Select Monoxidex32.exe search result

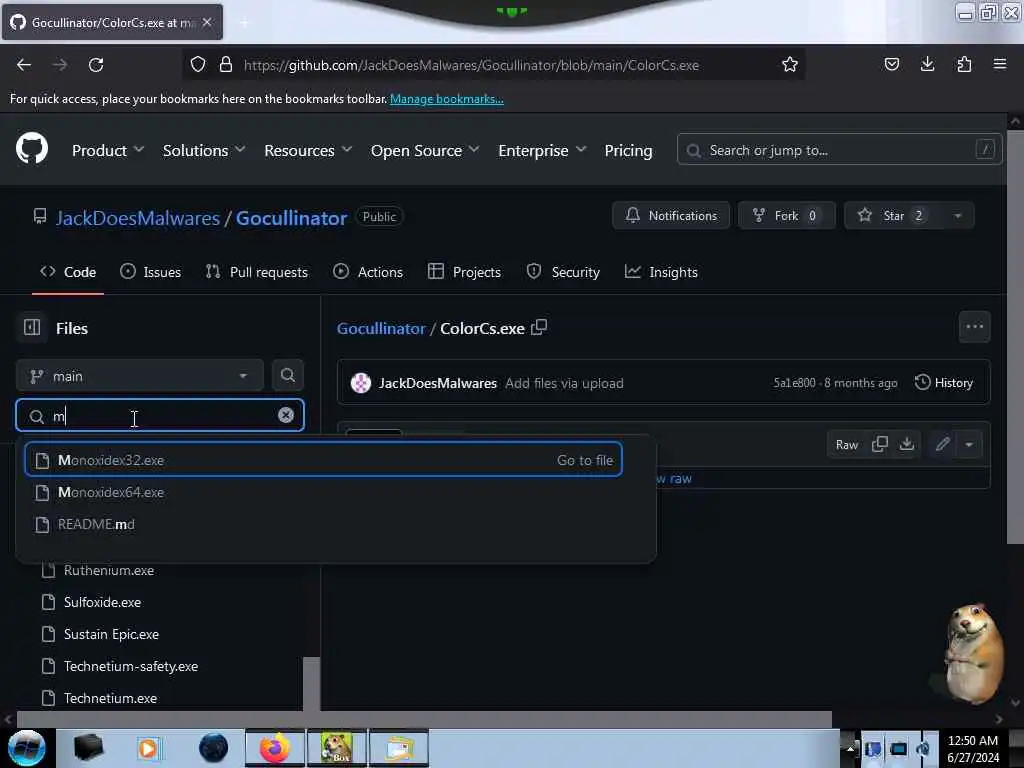(323, 460)
